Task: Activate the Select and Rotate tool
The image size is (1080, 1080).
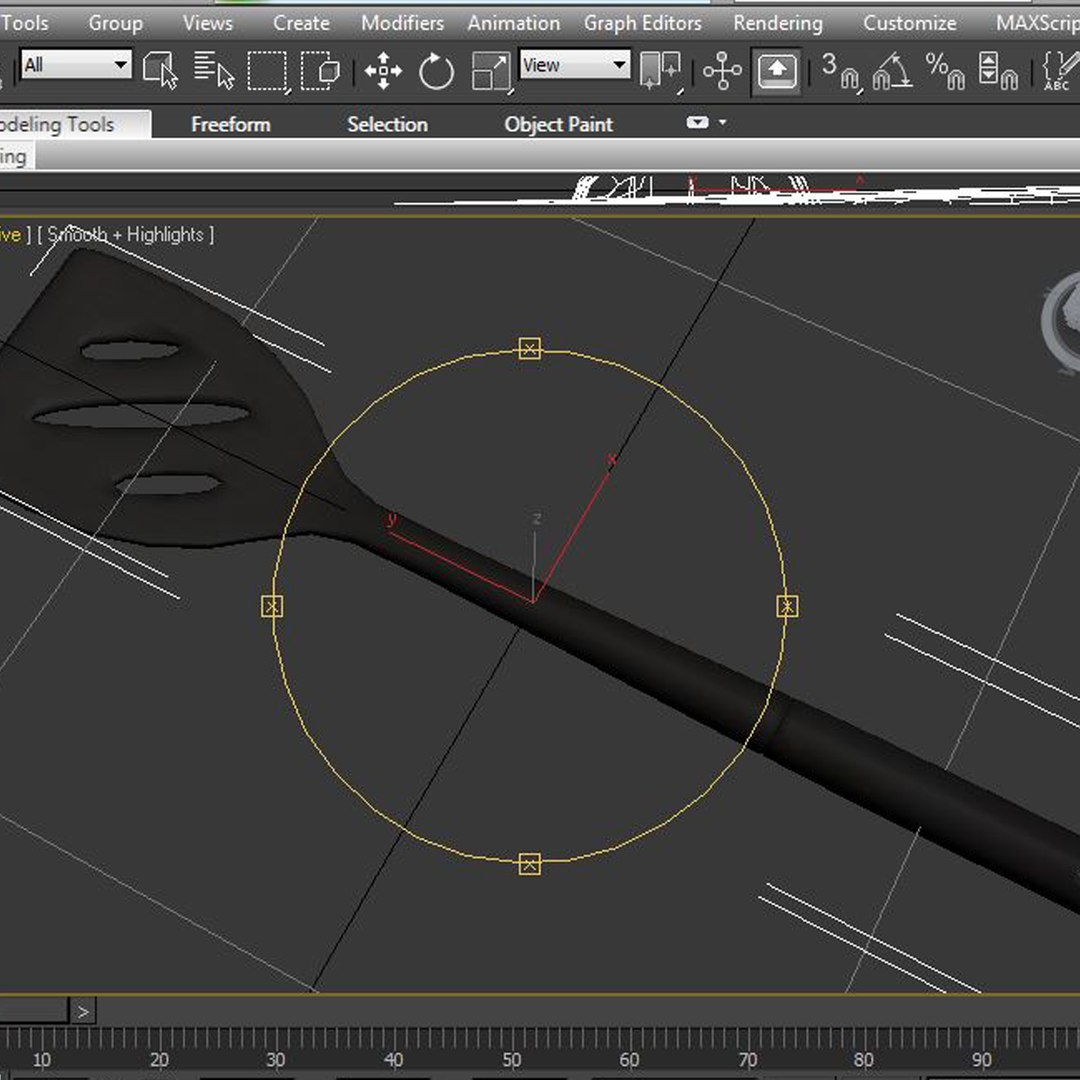Action: click(436, 70)
